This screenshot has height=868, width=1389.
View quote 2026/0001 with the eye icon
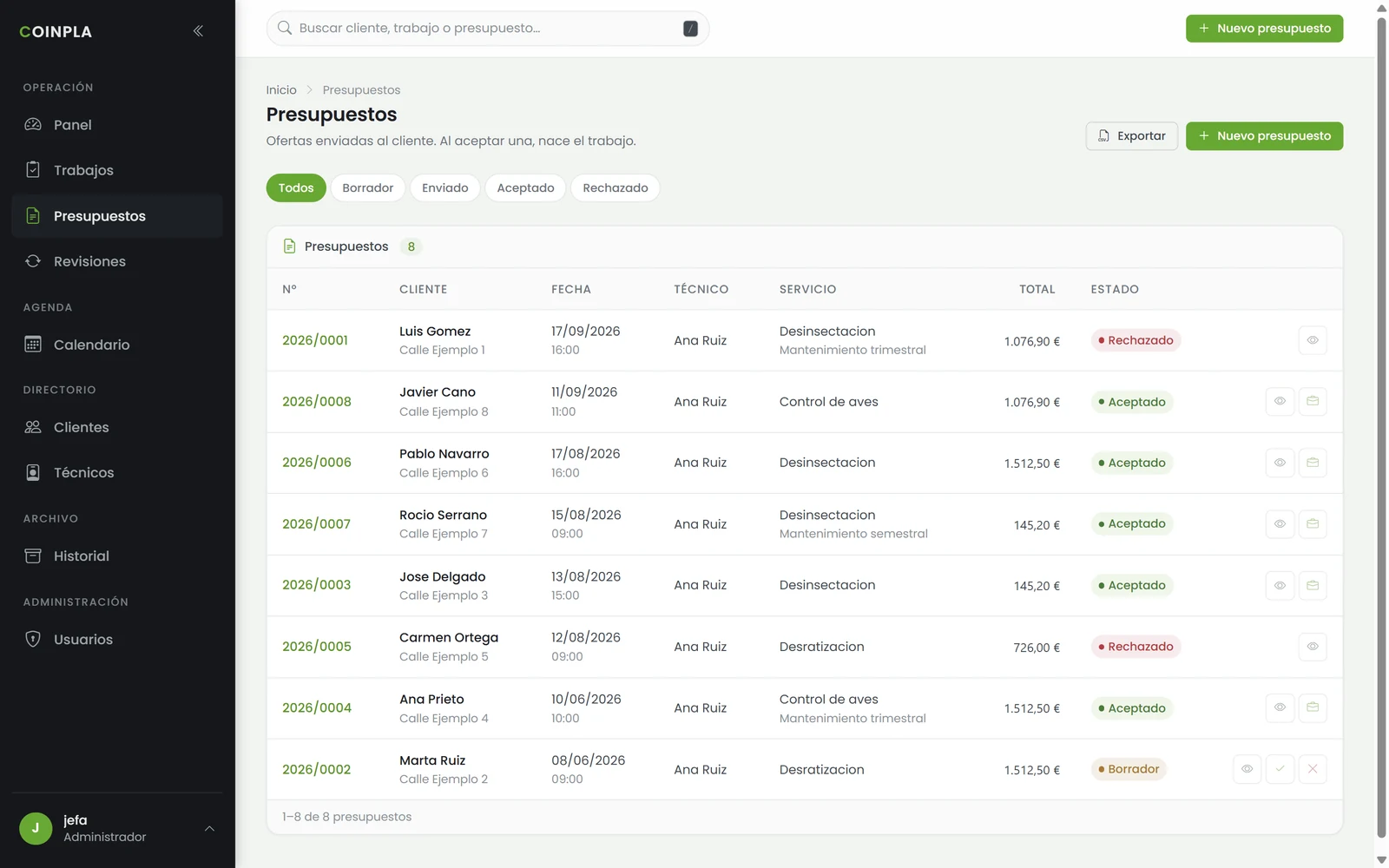click(1313, 340)
